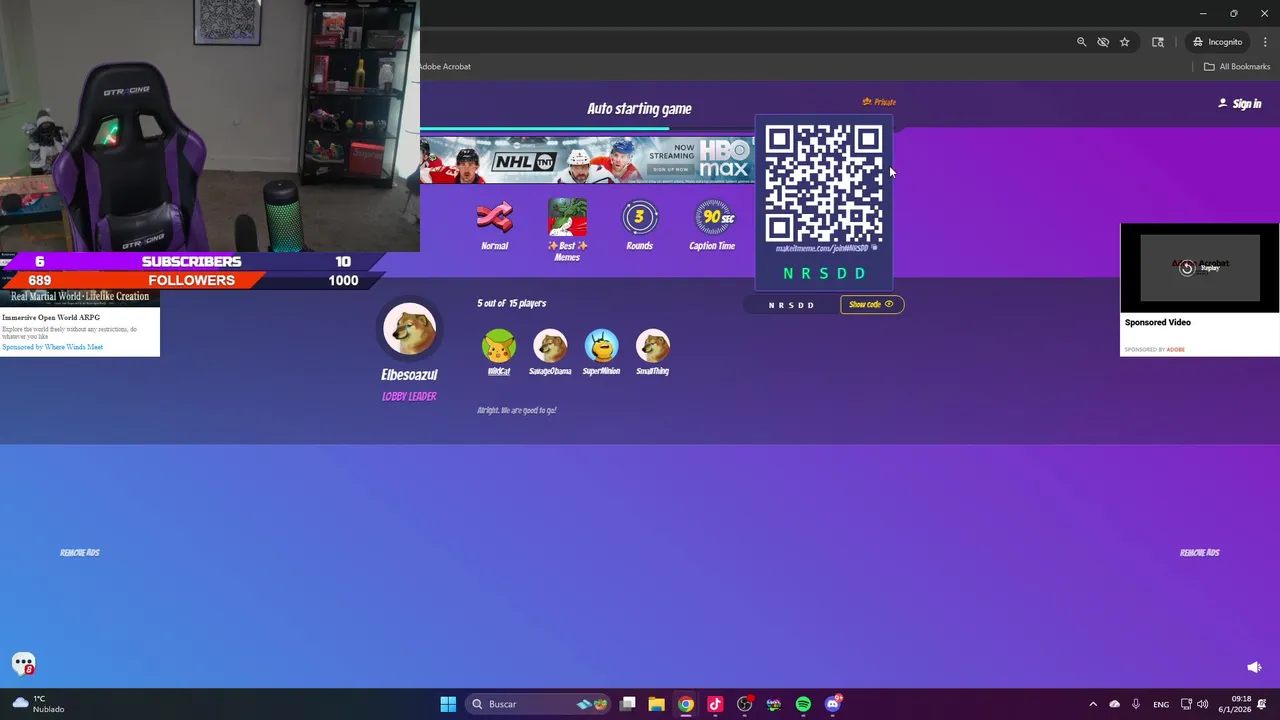
Task: Click the third-party cookies eye-slash icon
Action: 1103,42
